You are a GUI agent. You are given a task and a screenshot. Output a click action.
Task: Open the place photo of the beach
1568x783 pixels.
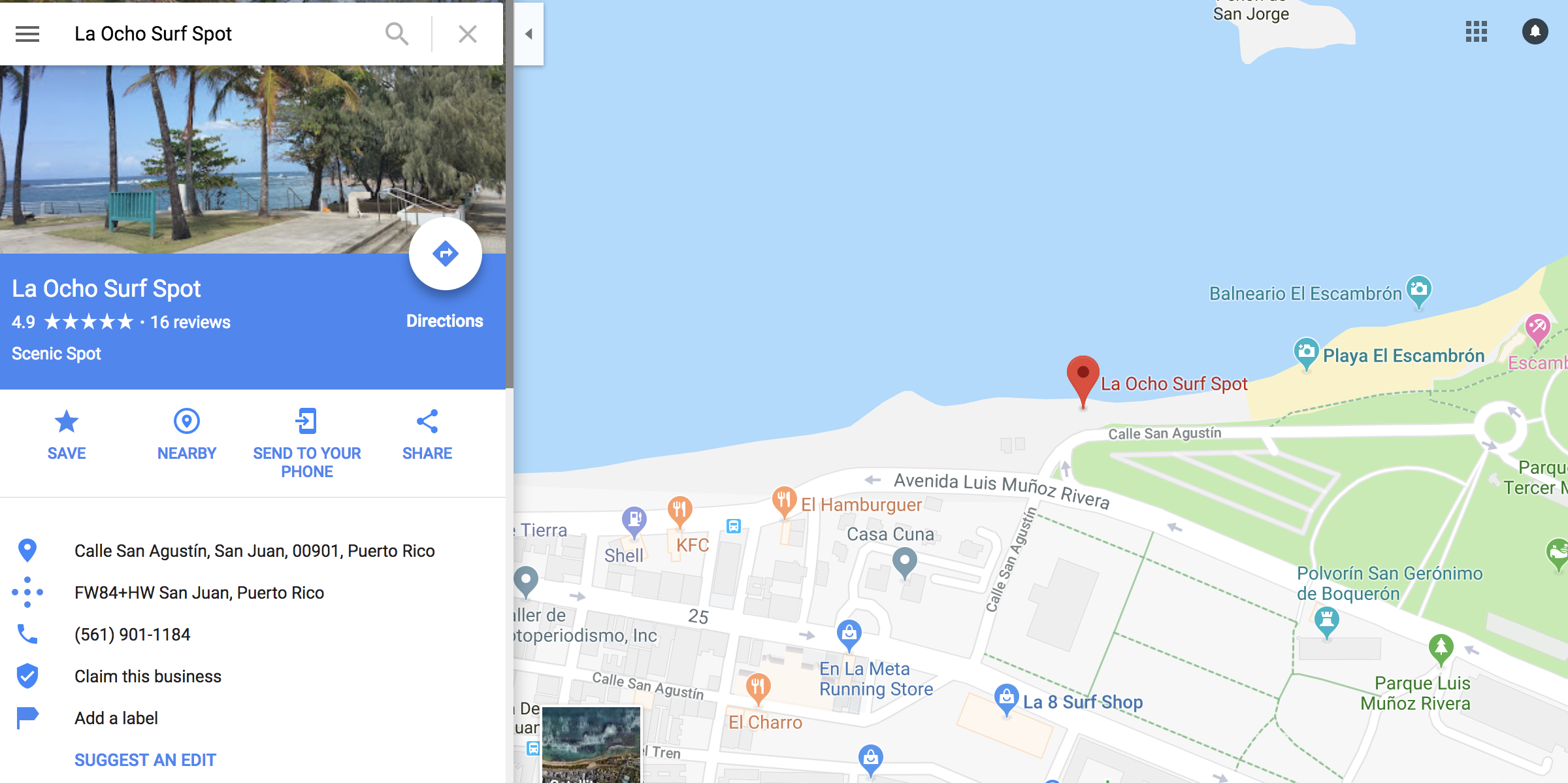(x=253, y=159)
